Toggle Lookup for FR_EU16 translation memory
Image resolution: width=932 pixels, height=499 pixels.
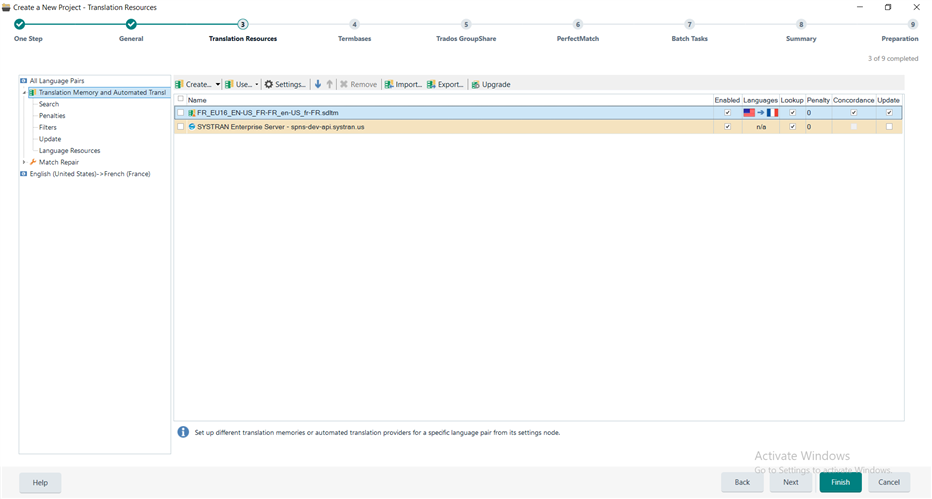pos(792,112)
